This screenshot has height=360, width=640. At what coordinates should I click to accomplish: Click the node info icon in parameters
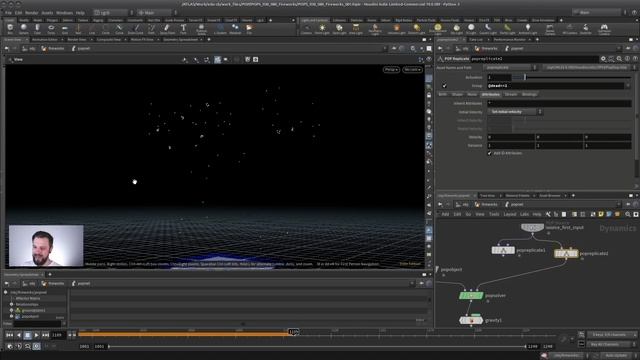[627, 59]
